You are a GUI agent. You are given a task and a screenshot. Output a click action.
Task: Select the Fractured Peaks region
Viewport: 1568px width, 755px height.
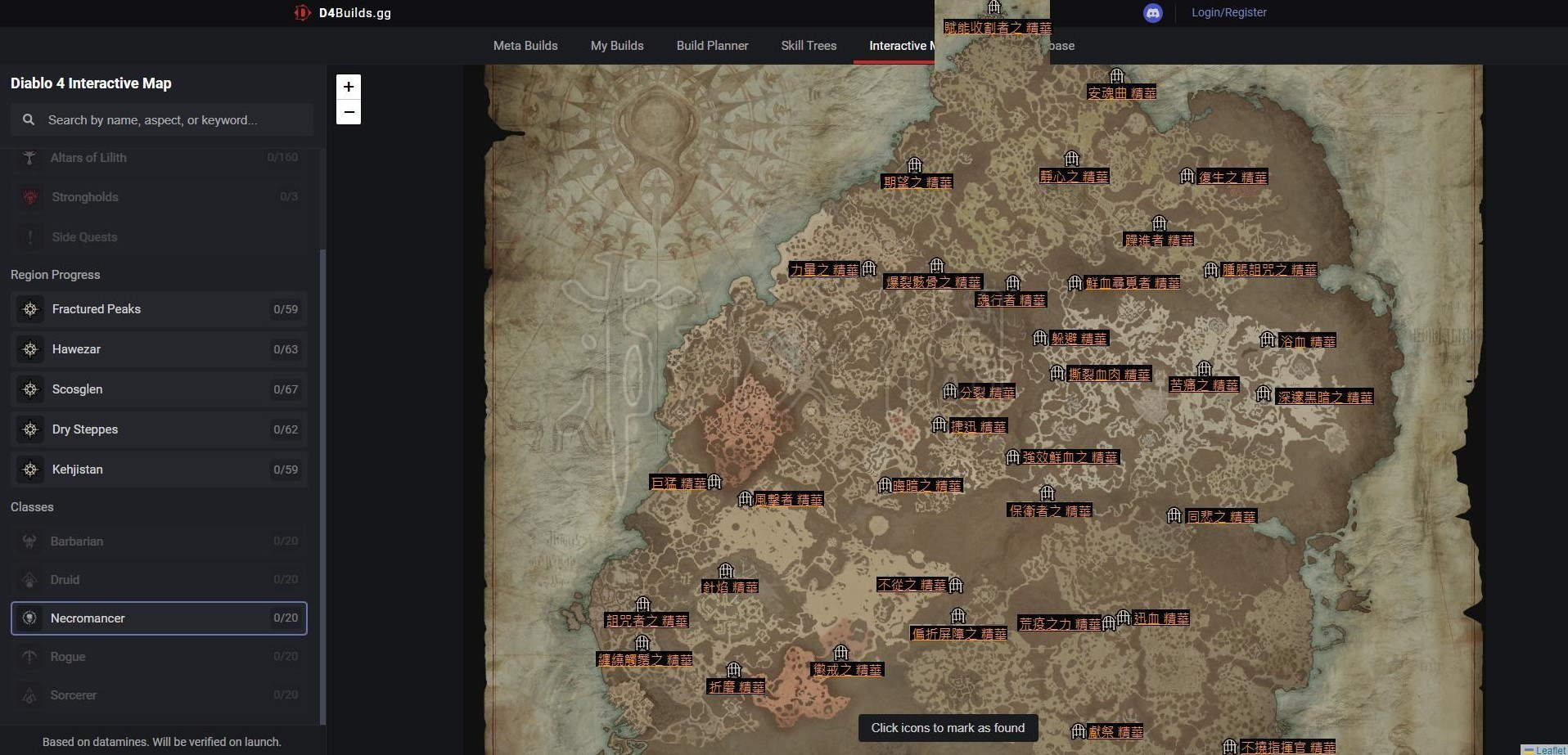click(159, 309)
